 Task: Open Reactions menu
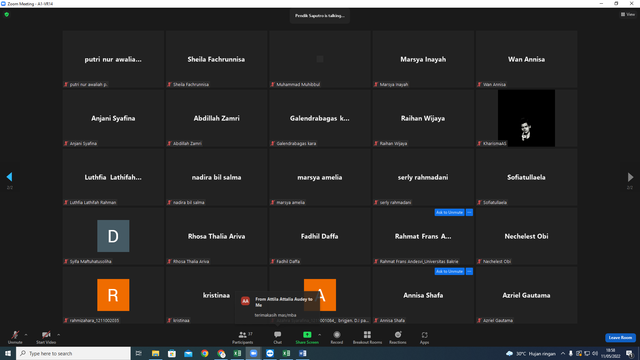pyautogui.click(x=398, y=337)
